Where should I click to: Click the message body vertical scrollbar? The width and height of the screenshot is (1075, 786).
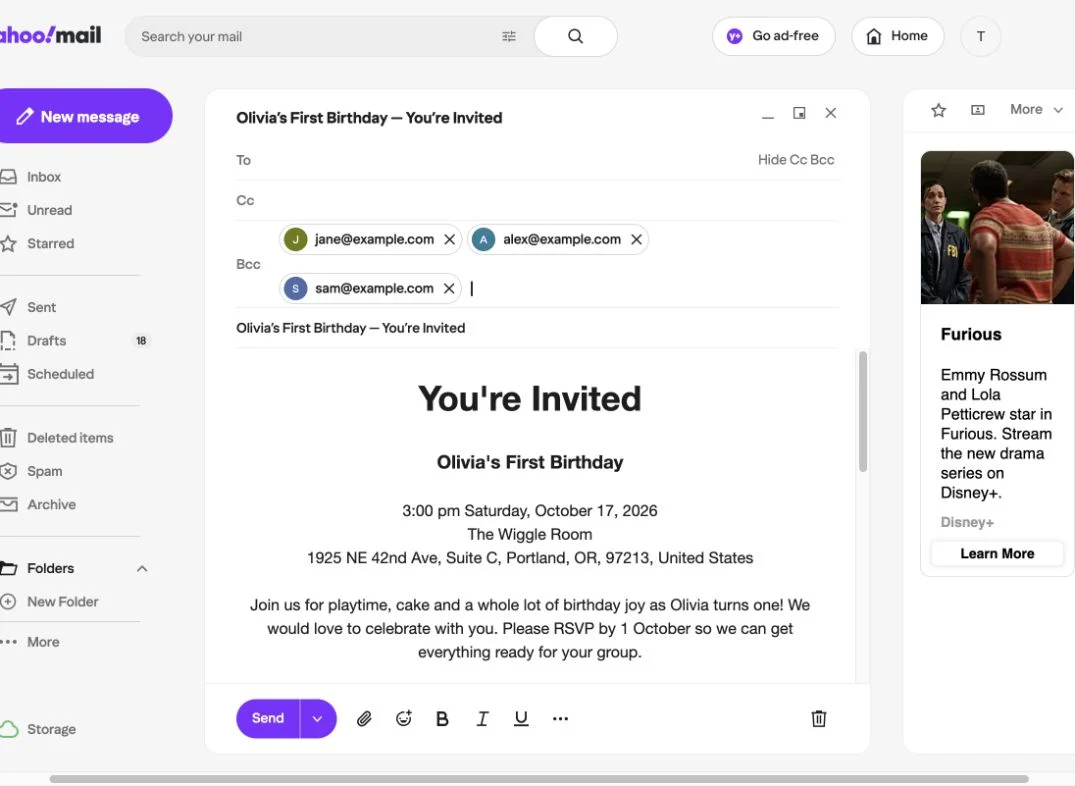point(862,412)
